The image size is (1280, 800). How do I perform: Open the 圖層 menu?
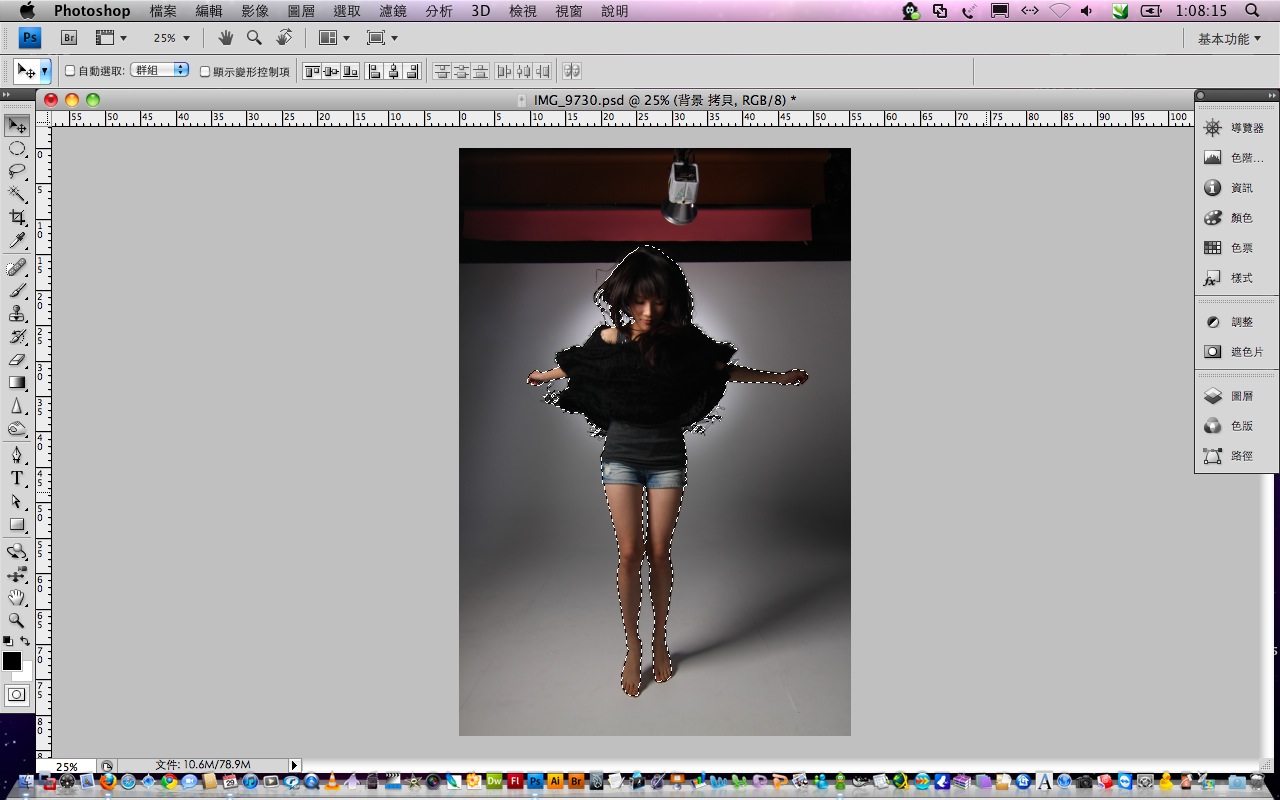coord(301,11)
